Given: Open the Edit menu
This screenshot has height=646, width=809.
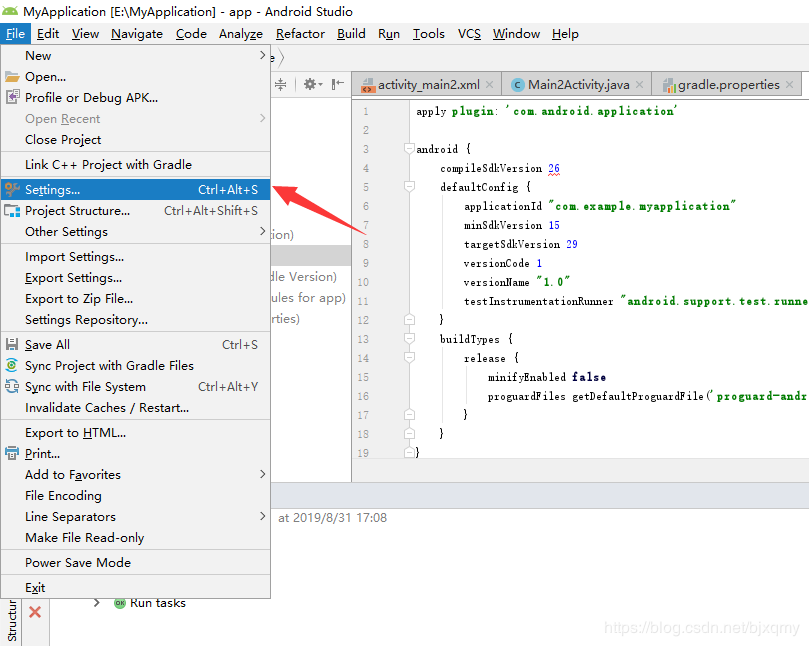Looking at the screenshot, I should coord(47,34).
